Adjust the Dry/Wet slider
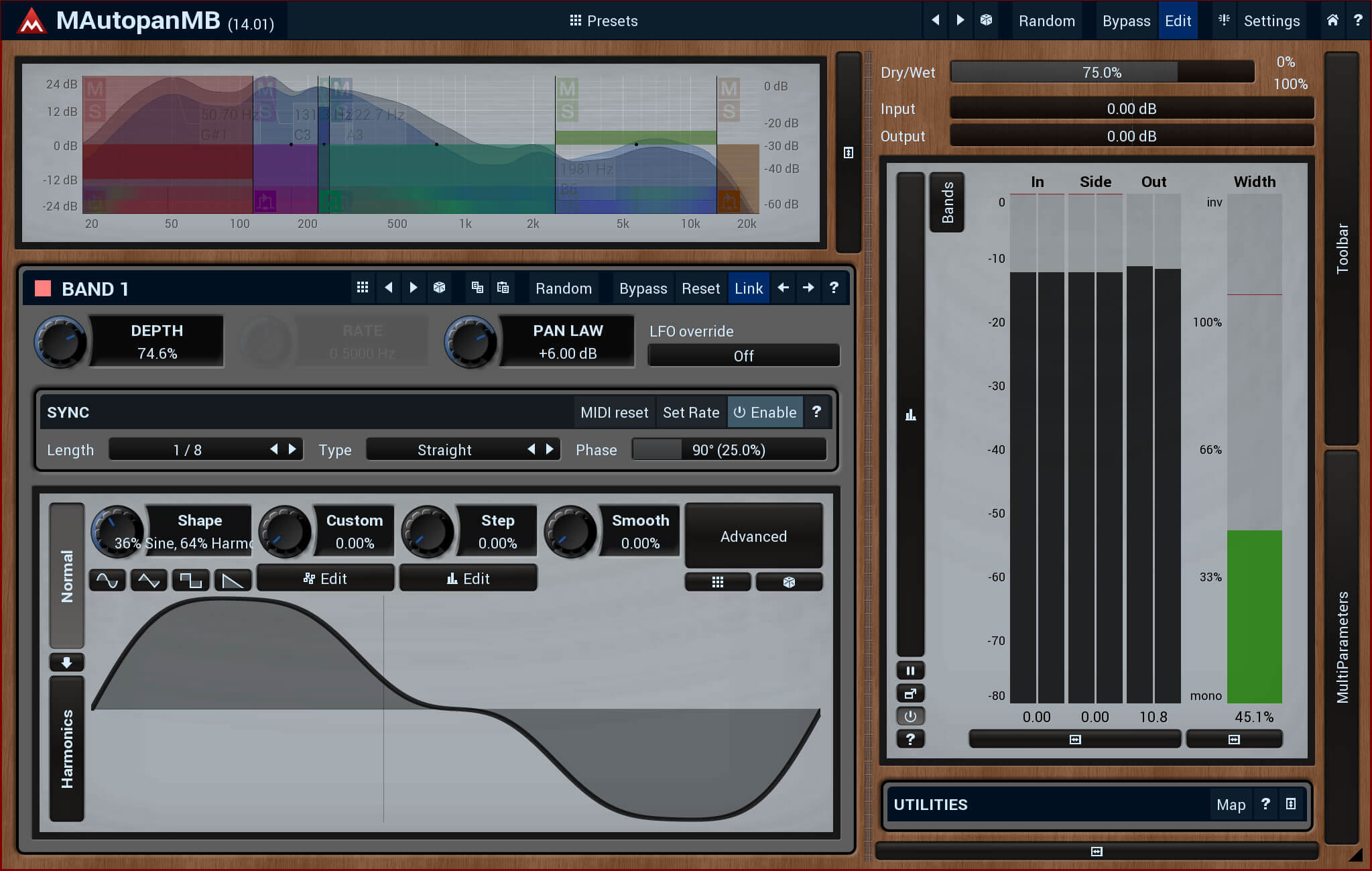1372x871 pixels. click(x=1103, y=72)
